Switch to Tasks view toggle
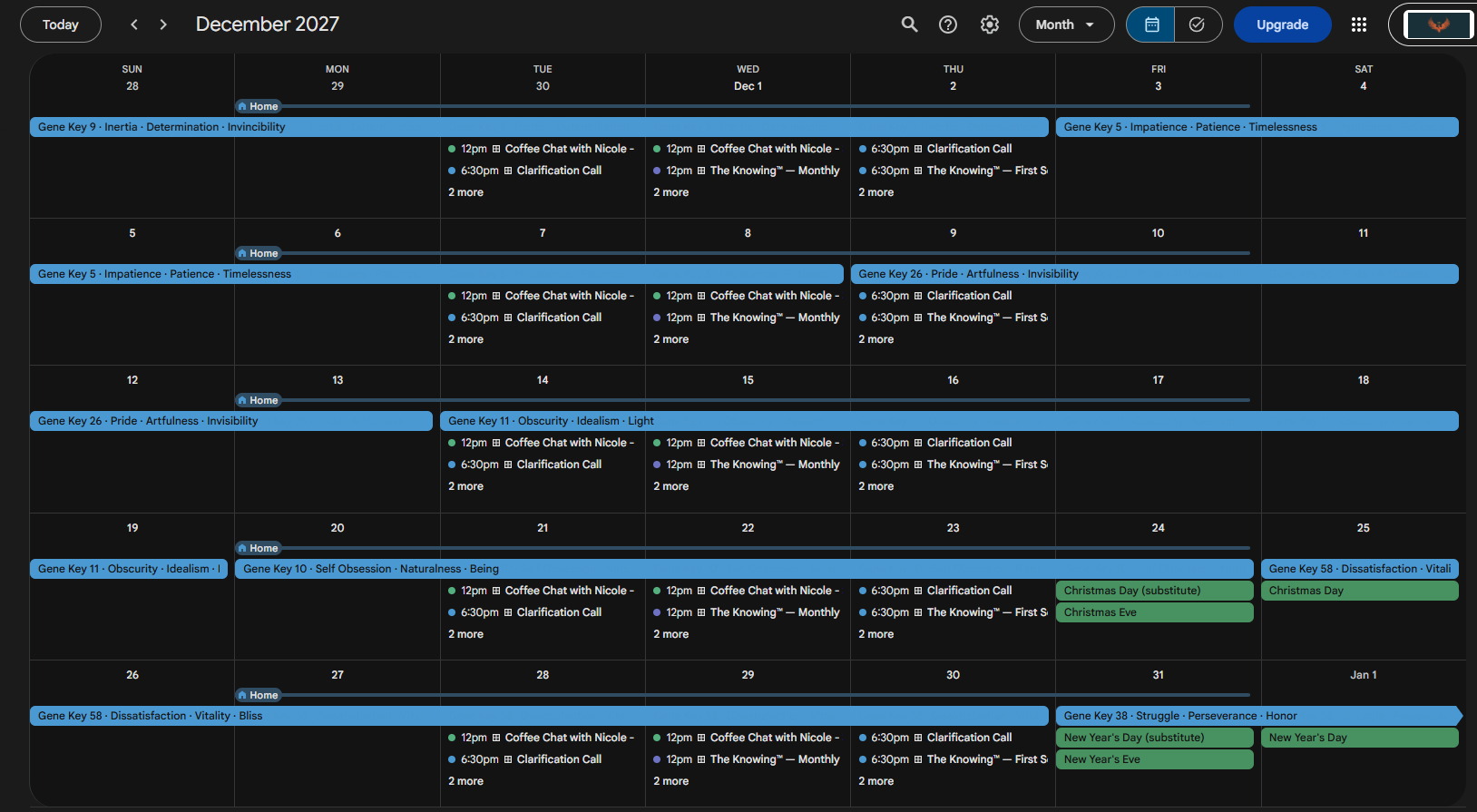1477x812 pixels. coord(1198,24)
